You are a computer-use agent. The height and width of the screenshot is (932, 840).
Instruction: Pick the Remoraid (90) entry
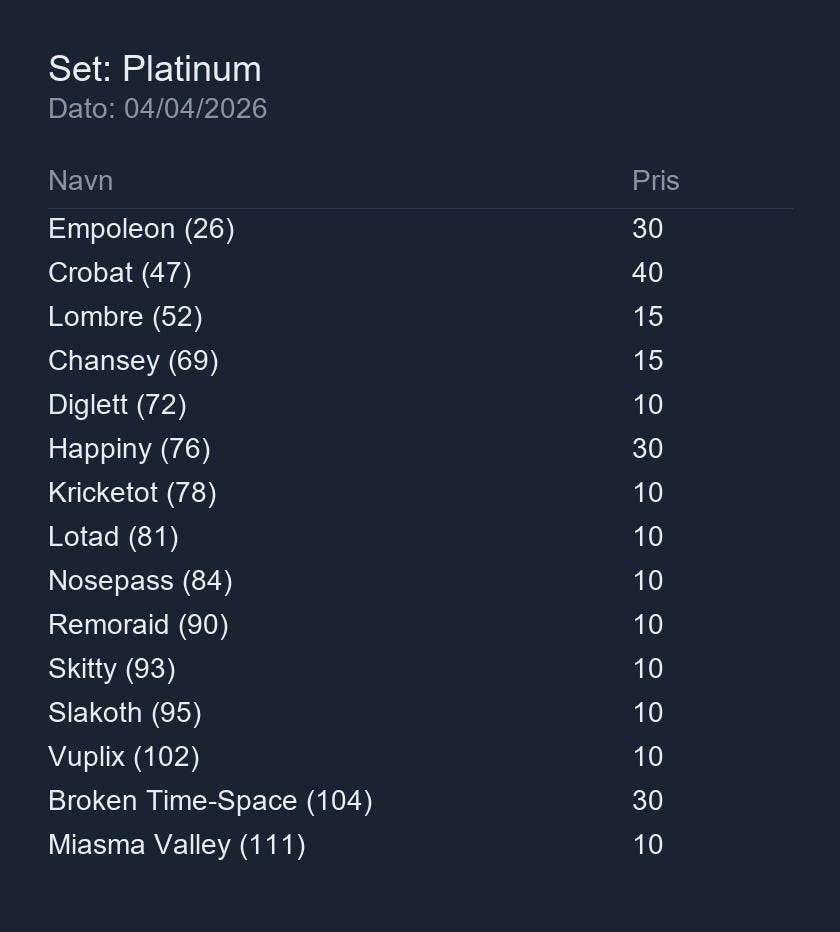pyautogui.click(x=138, y=625)
